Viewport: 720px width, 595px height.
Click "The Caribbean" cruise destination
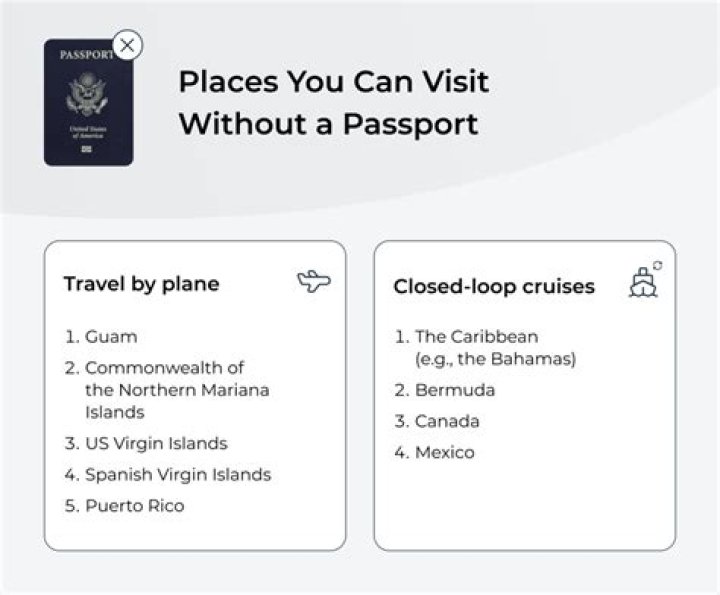[478, 337]
